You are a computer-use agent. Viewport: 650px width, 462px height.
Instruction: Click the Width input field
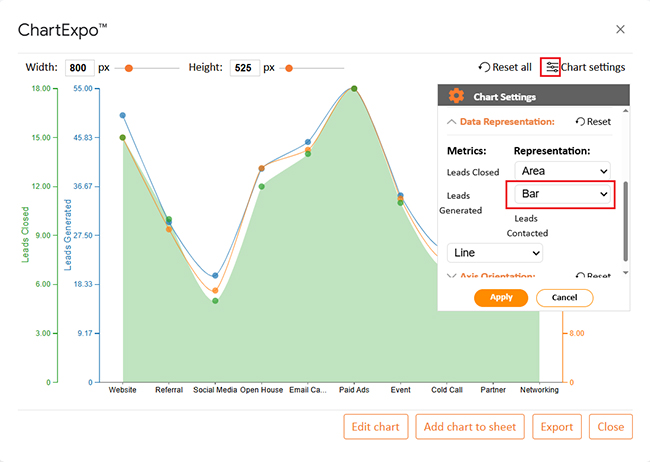point(80,69)
